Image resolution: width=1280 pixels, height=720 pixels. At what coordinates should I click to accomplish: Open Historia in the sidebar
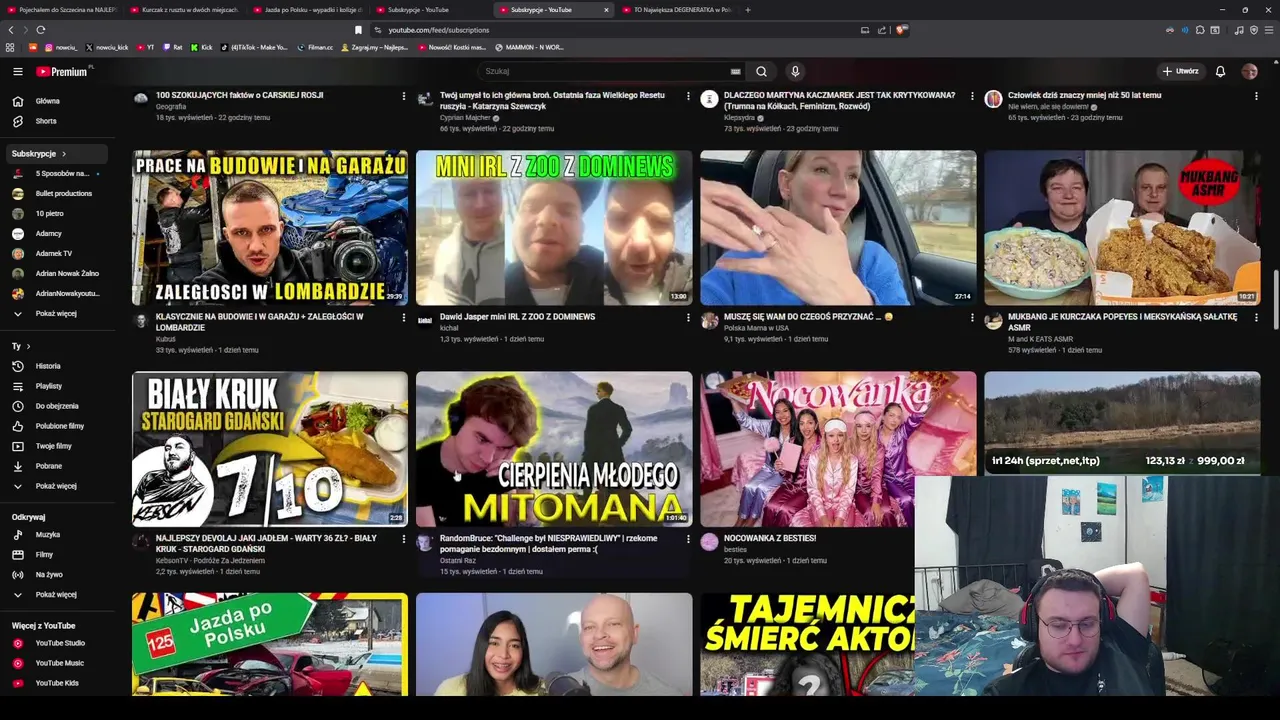point(55,366)
